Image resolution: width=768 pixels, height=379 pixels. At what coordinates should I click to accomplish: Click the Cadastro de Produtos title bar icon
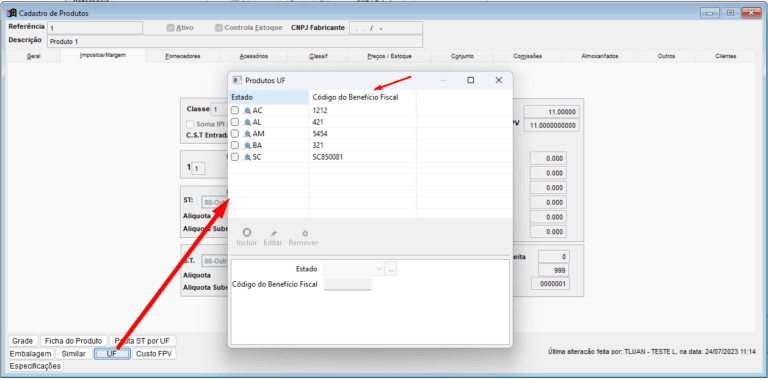[x=11, y=13]
